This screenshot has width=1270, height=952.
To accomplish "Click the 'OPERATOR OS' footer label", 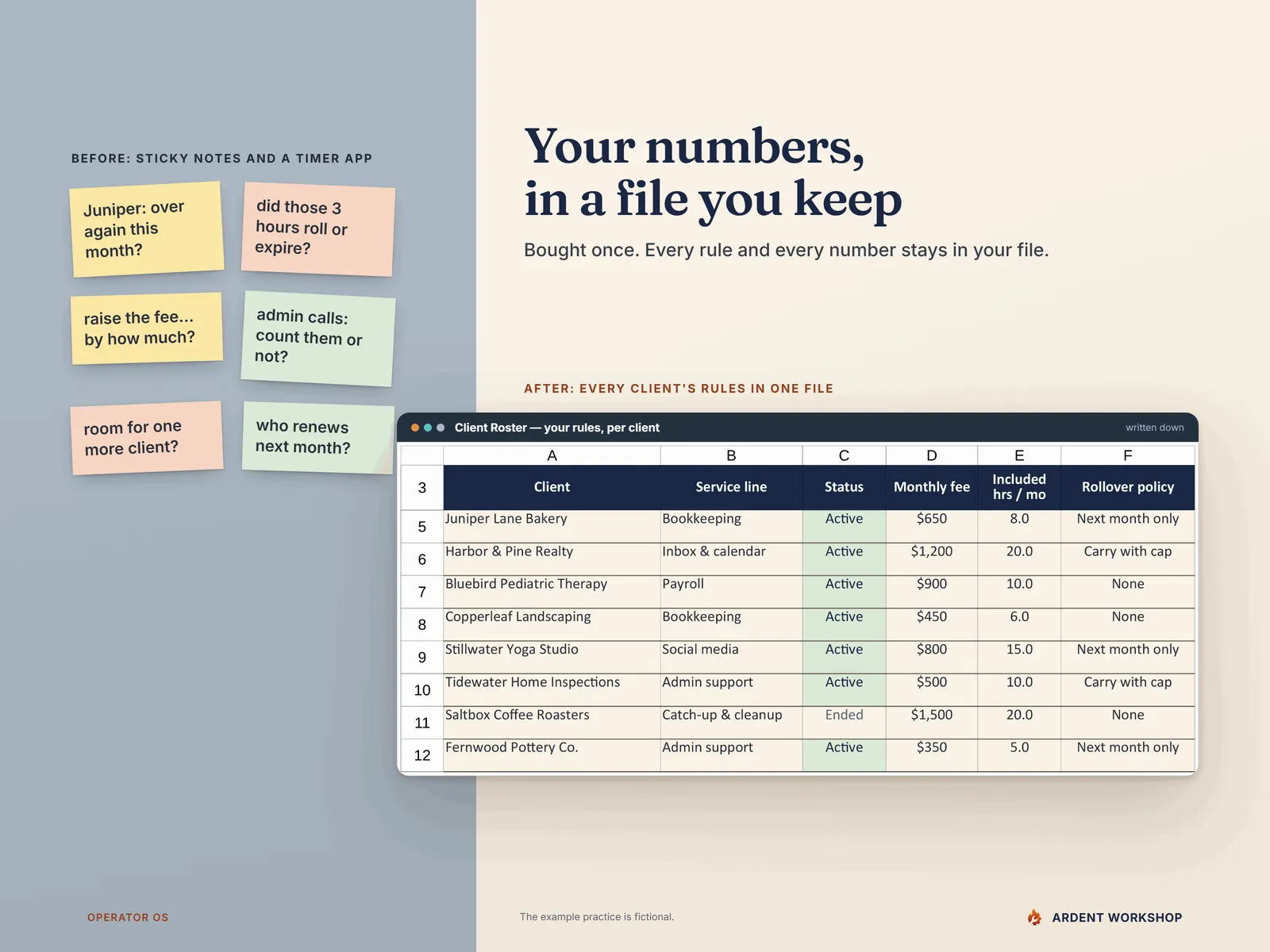I will tap(128, 917).
